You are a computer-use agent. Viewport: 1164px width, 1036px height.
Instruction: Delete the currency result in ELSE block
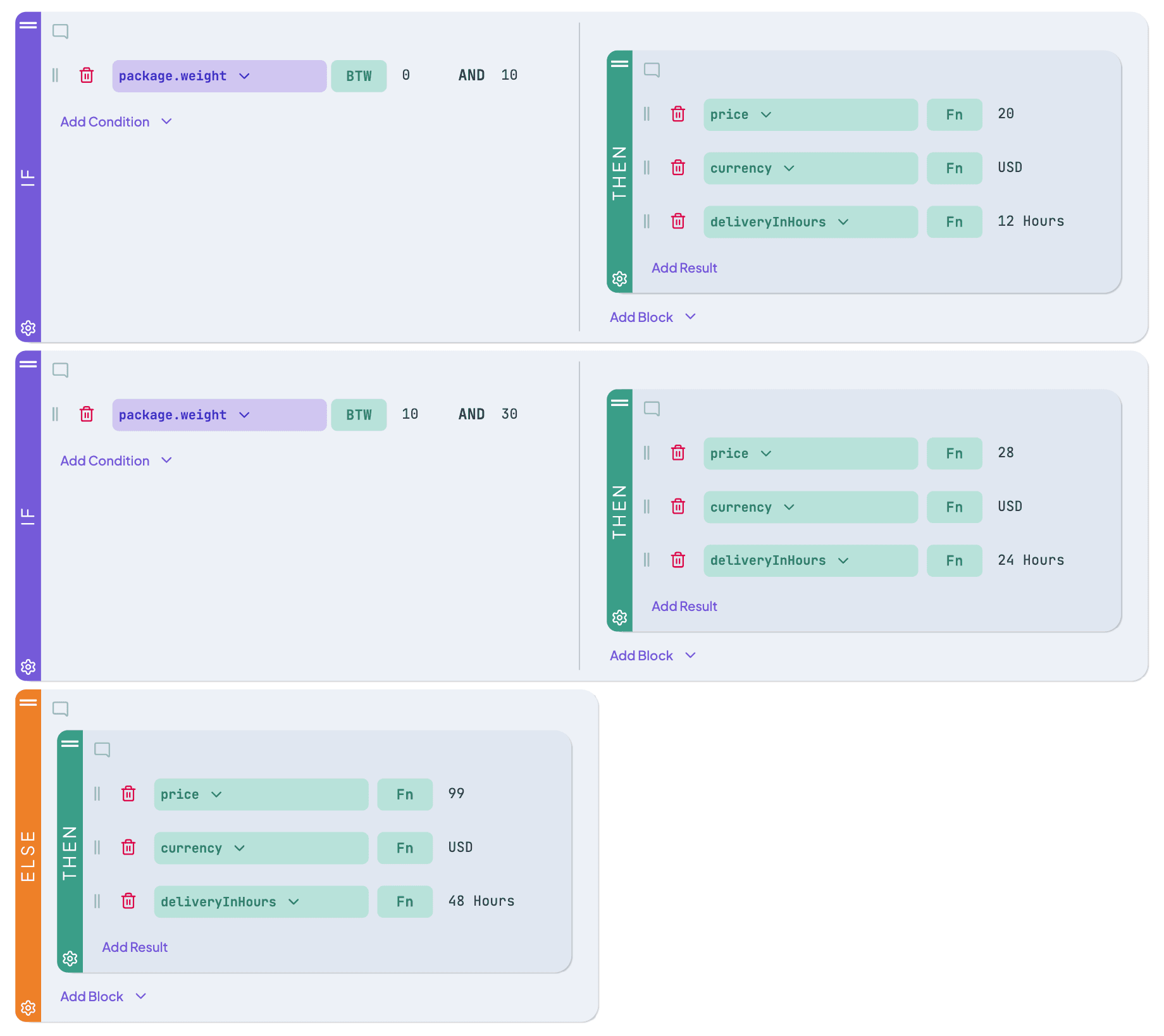point(128,848)
